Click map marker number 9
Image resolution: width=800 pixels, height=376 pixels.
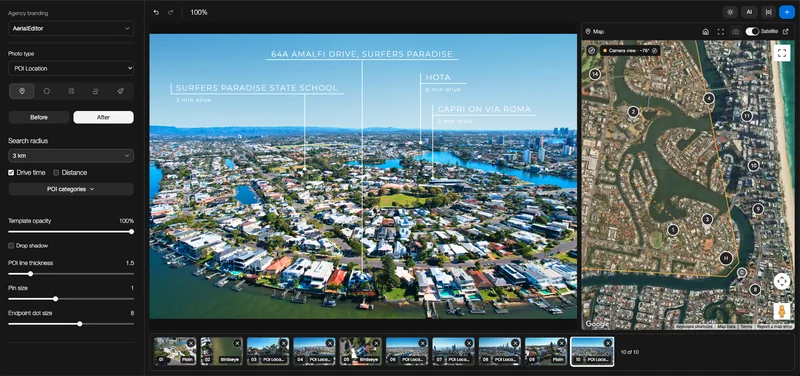[758, 209]
